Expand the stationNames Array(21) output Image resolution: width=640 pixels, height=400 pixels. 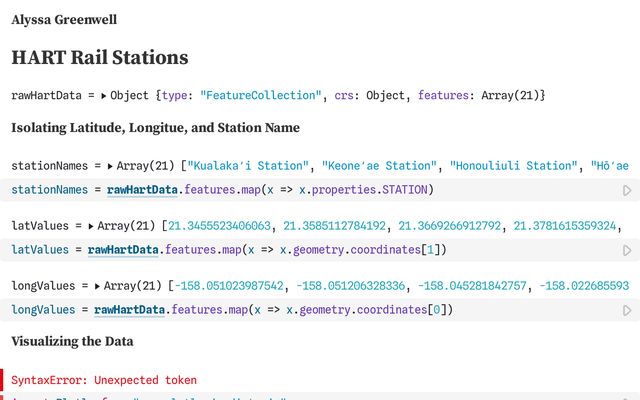coord(110,167)
